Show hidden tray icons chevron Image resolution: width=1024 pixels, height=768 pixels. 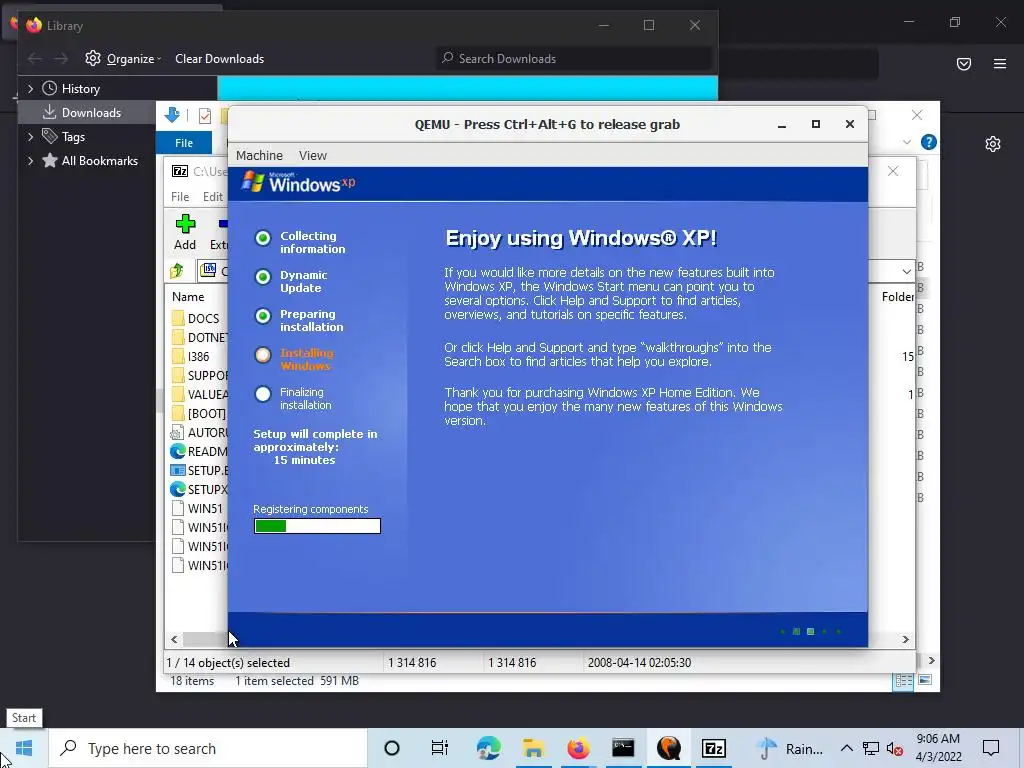[846, 748]
